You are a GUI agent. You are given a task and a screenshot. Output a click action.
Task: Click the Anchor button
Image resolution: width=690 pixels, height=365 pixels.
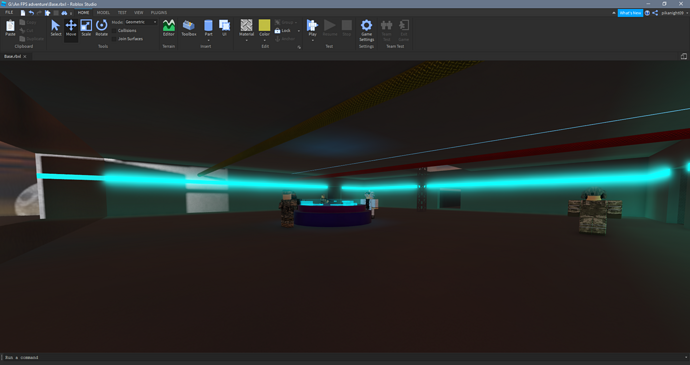pos(285,39)
